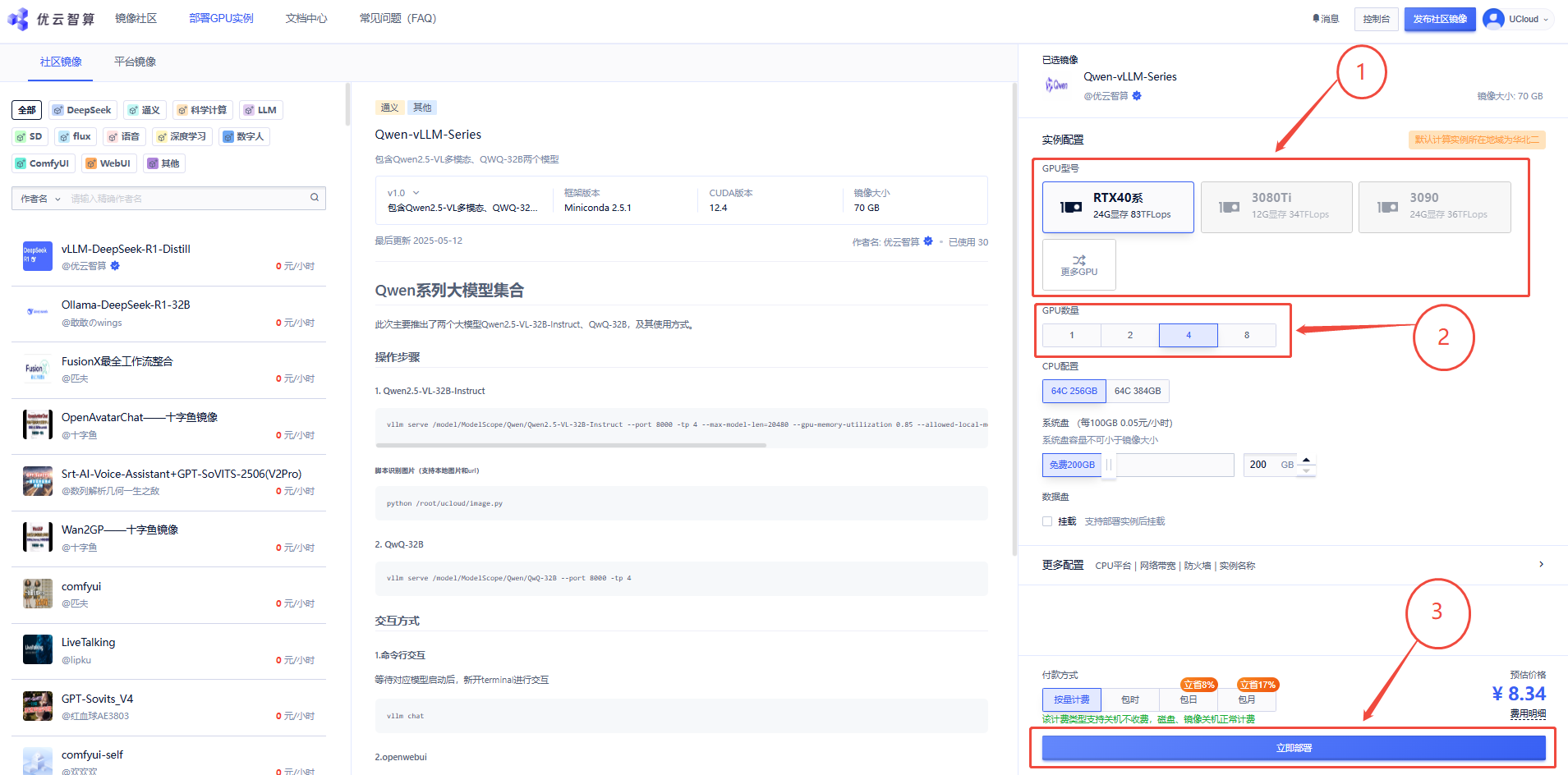Viewport: 1568px width, 775px height.
Task: Click the code block horizontal scrollbar
Action: pos(571,445)
